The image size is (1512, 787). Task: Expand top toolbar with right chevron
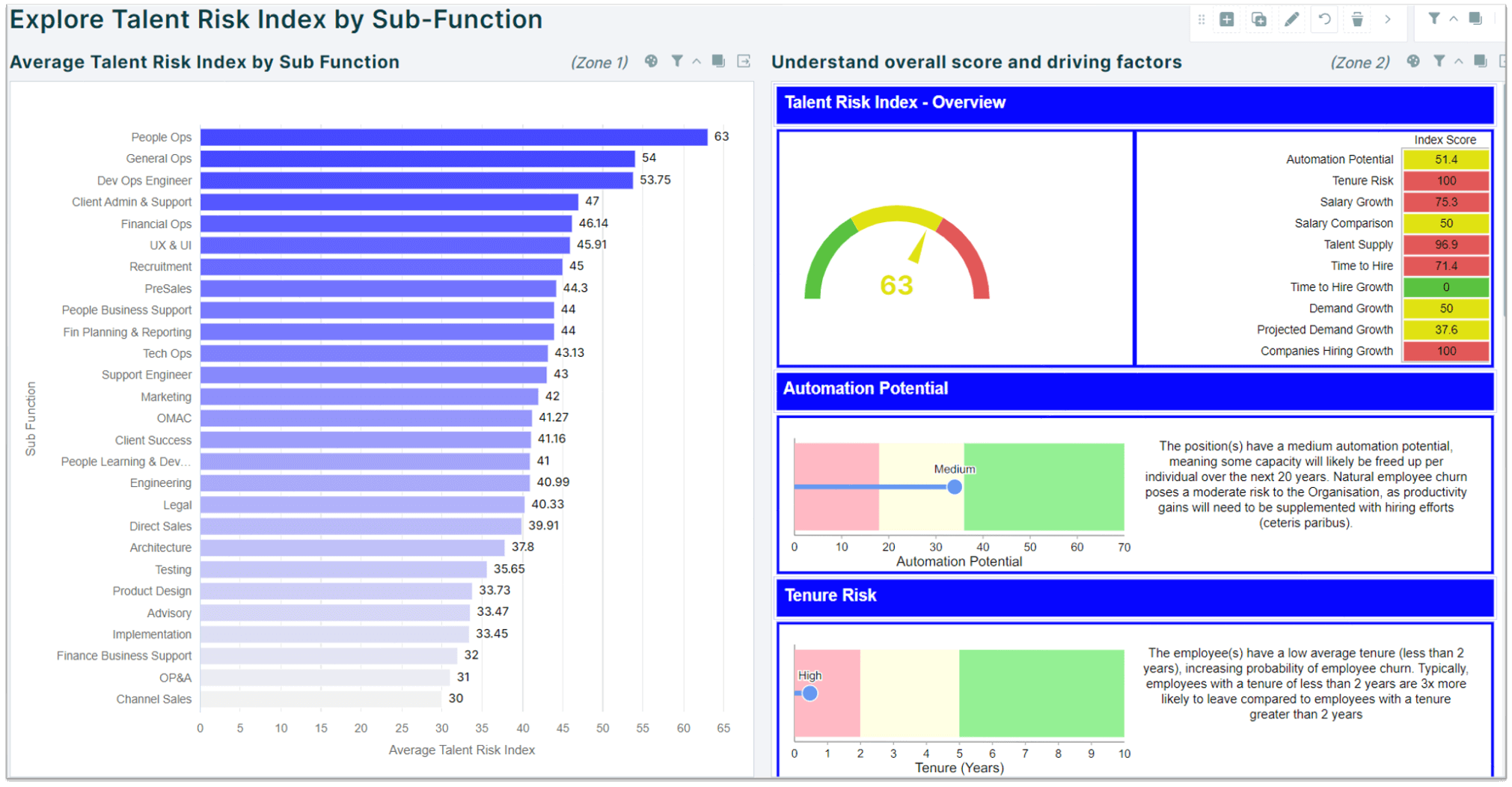click(x=1388, y=20)
